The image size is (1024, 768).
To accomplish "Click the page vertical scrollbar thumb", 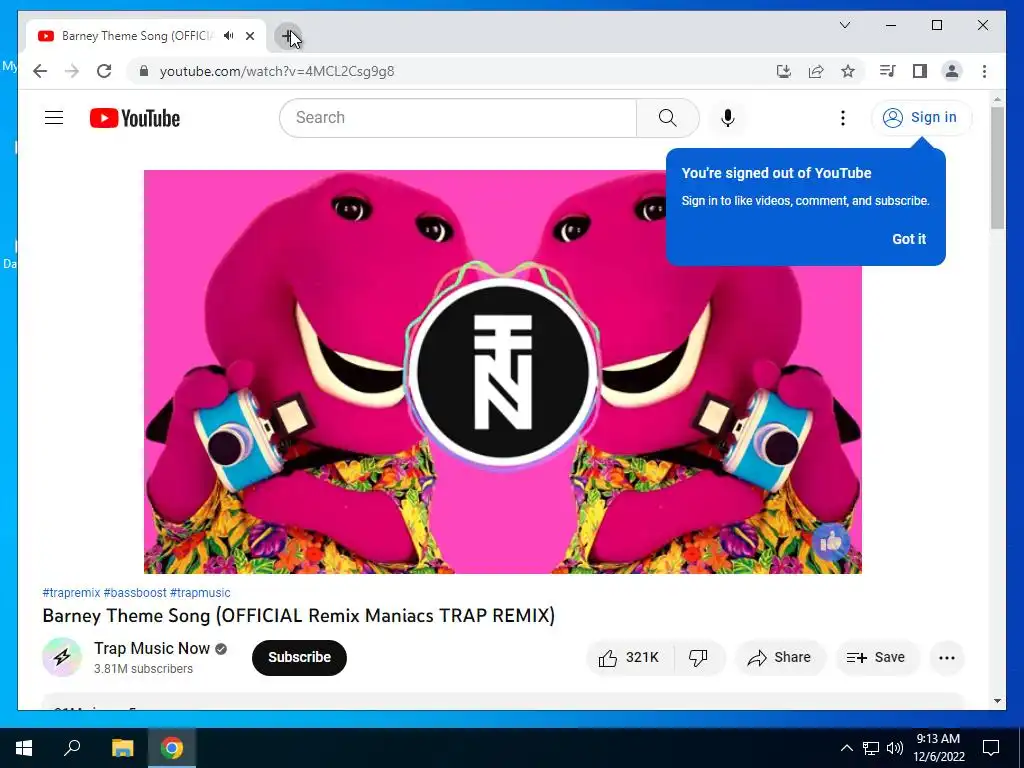I will coord(997,167).
